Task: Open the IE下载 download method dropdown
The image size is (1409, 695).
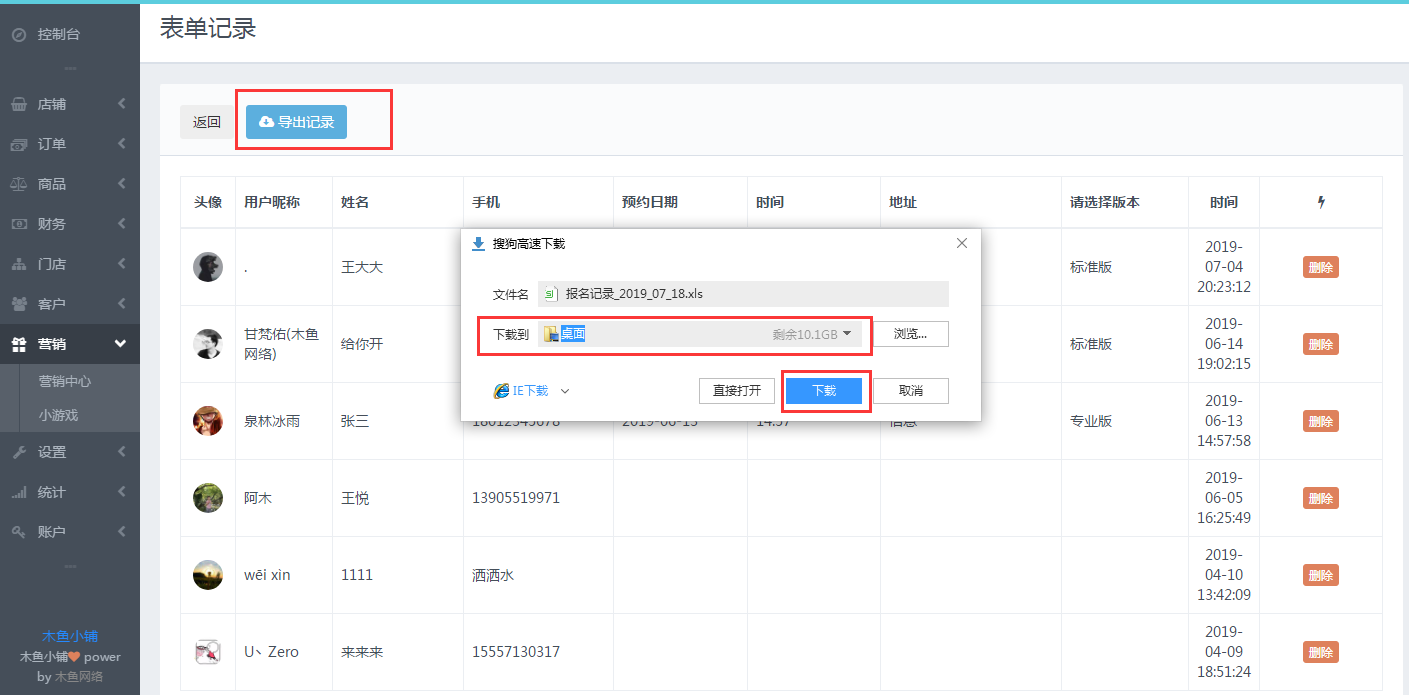Action: click(565, 391)
